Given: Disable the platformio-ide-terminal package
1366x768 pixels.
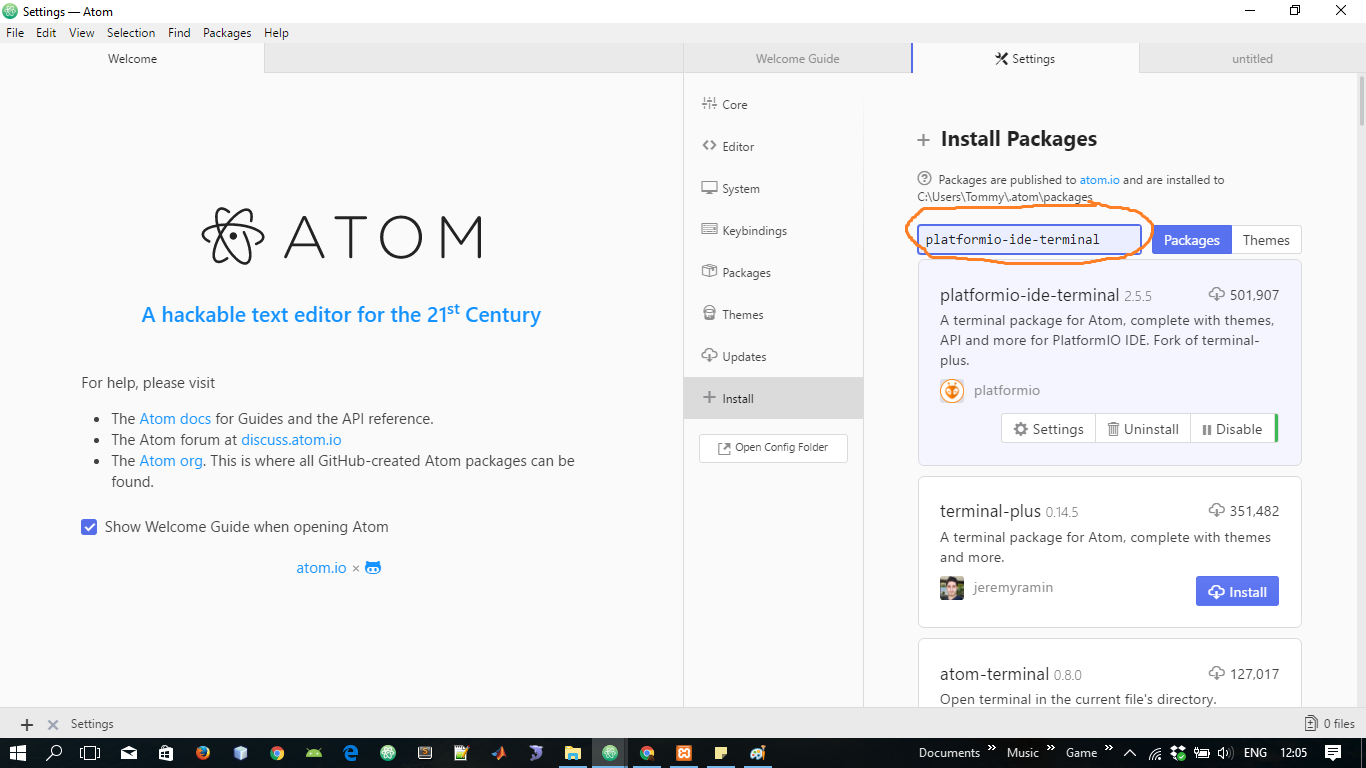Looking at the screenshot, I should (x=1232, y=428).
